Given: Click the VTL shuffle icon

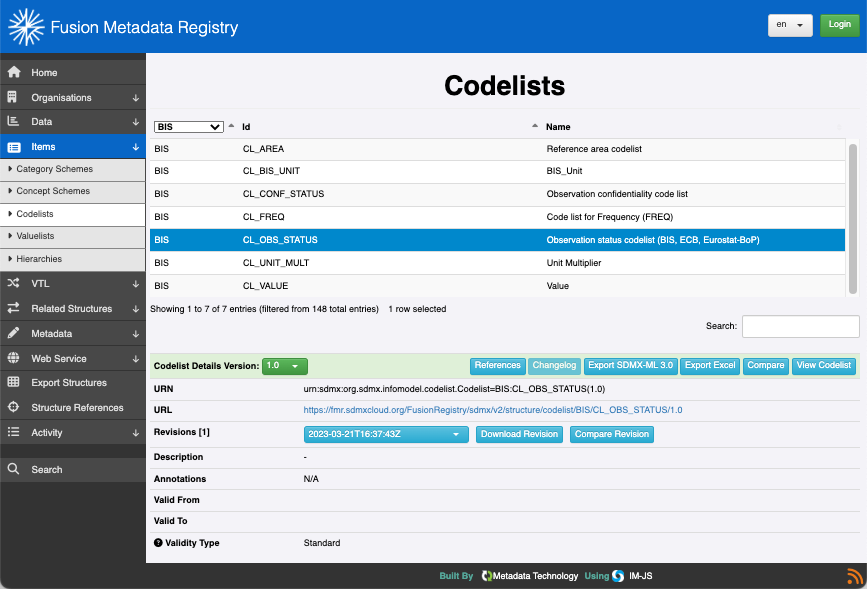Looking at the screenshot, I should [13, 283].
